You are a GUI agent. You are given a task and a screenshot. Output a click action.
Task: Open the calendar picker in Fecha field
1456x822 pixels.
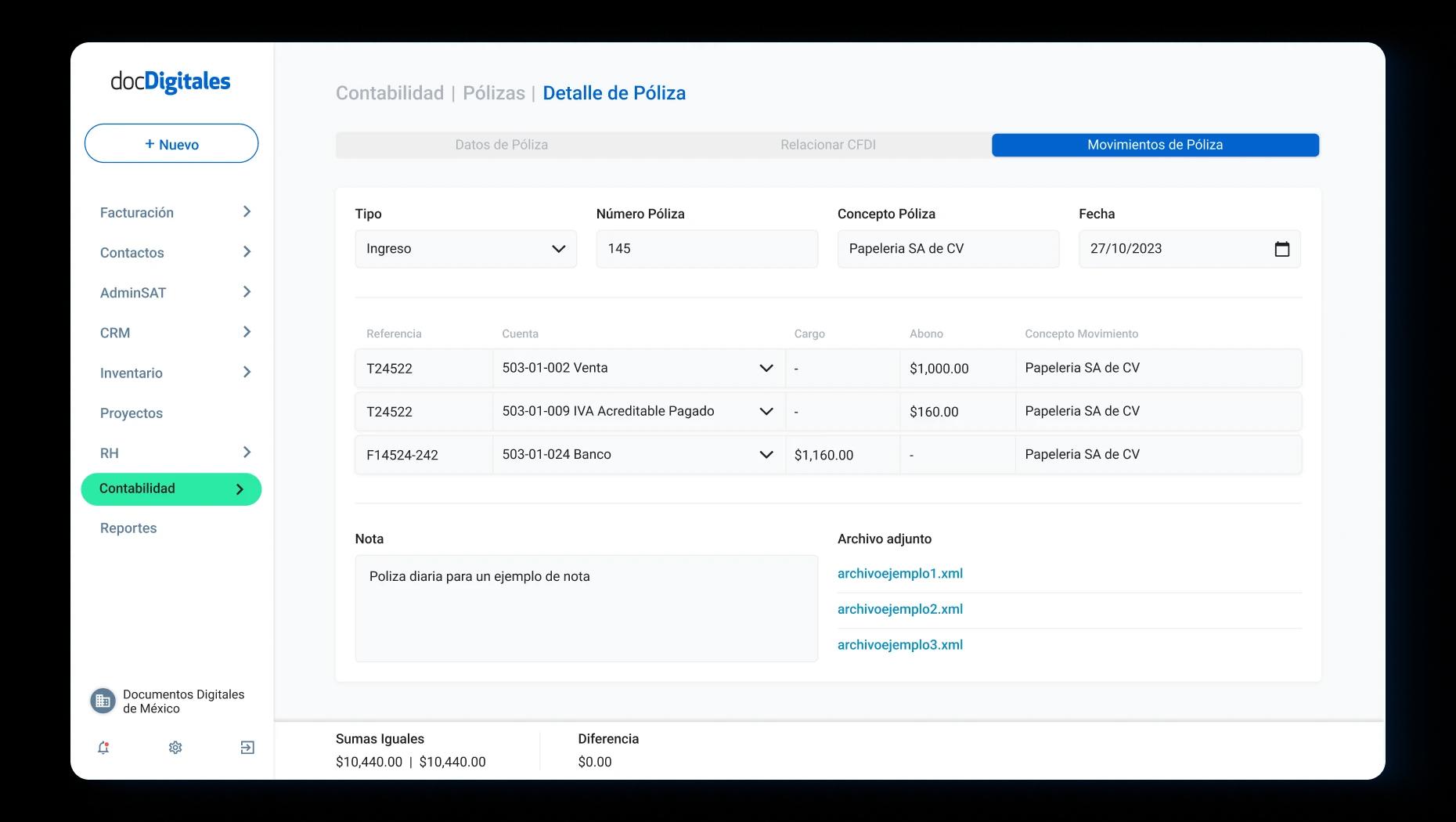coord(1281,249)
